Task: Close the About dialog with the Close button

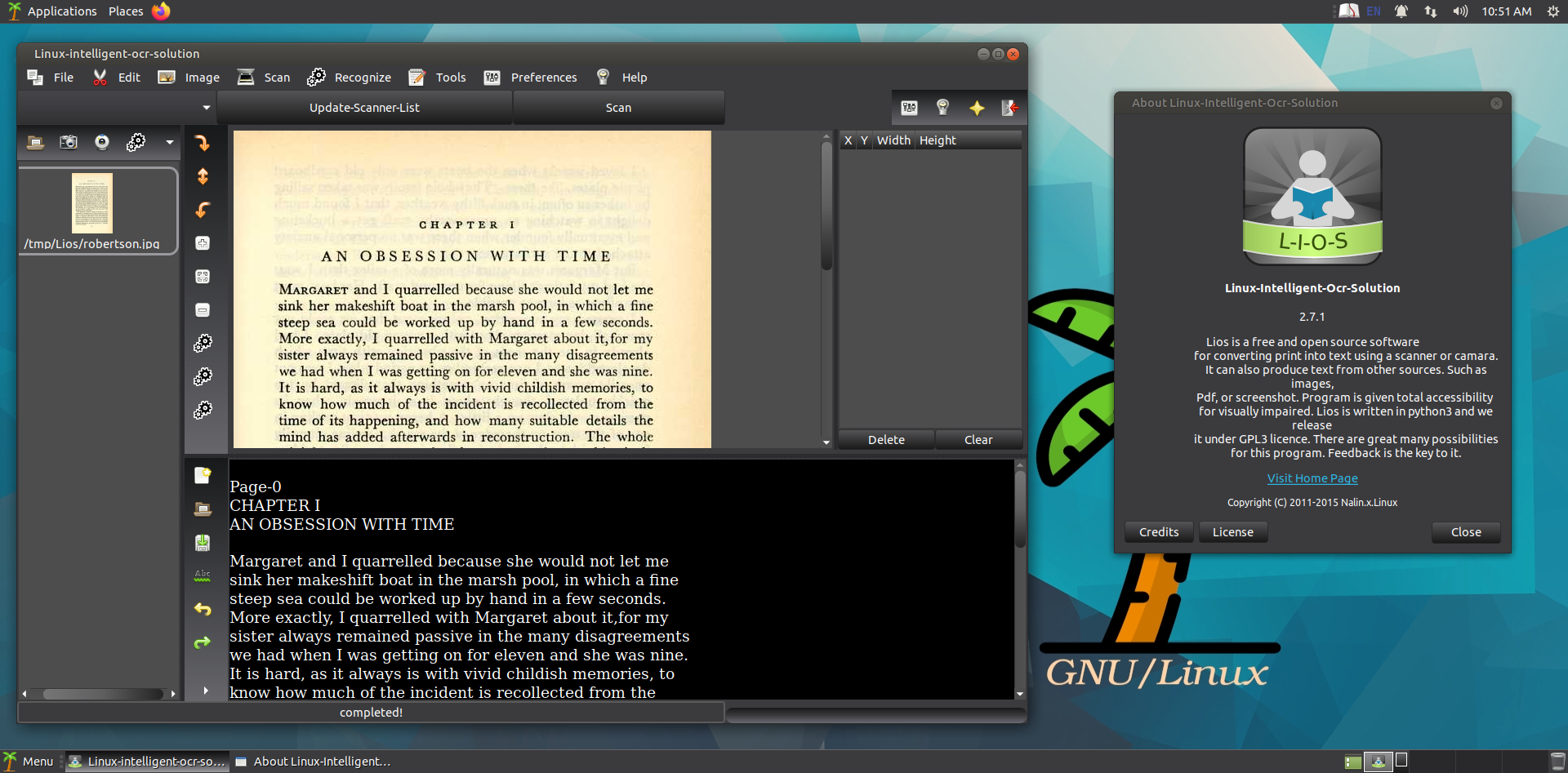Action: (1466, 532)
